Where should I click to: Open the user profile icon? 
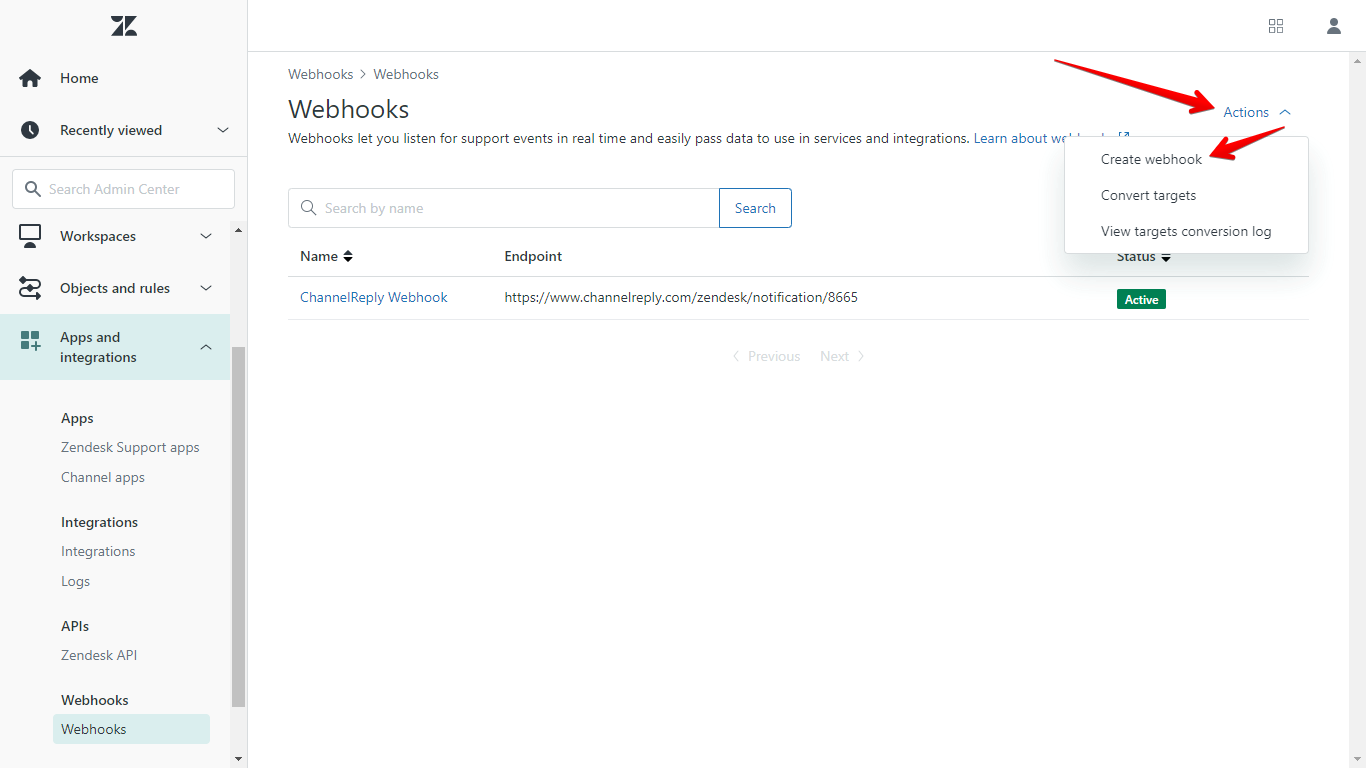click(x=1333, y=26)
